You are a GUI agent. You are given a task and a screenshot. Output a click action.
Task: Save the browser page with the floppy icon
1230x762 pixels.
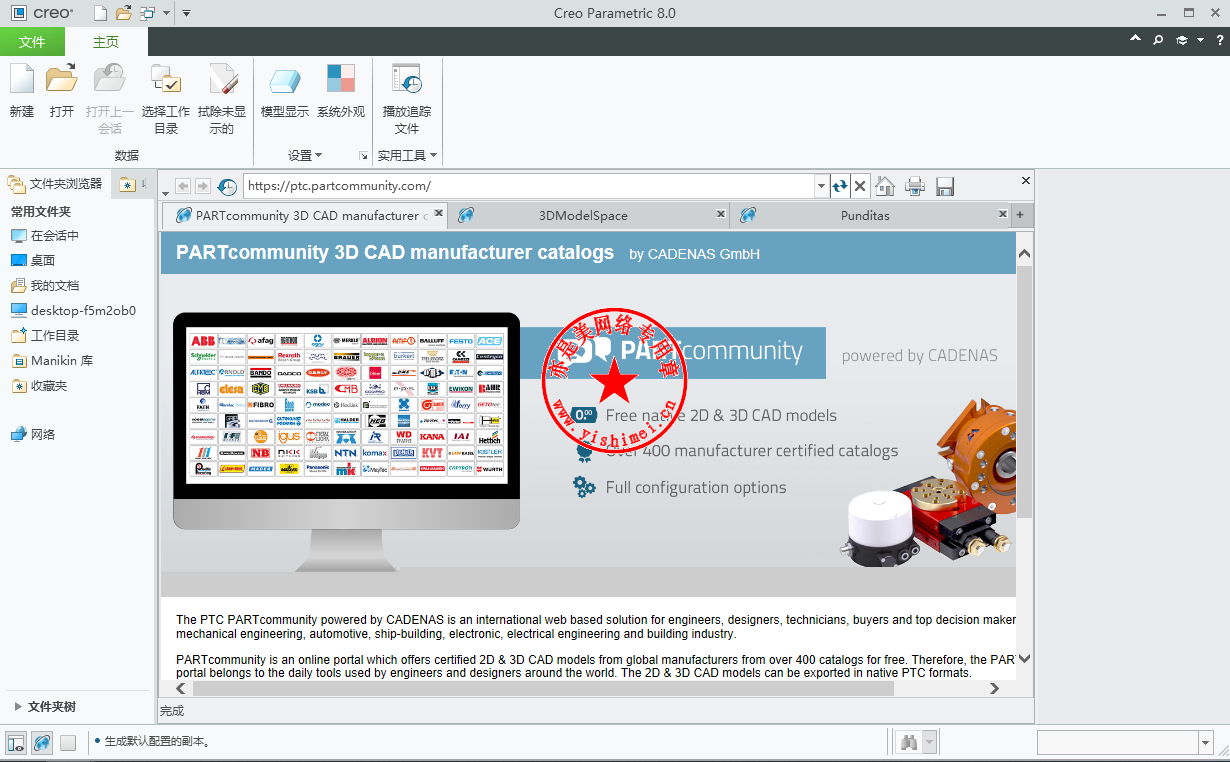coord(944,186)
